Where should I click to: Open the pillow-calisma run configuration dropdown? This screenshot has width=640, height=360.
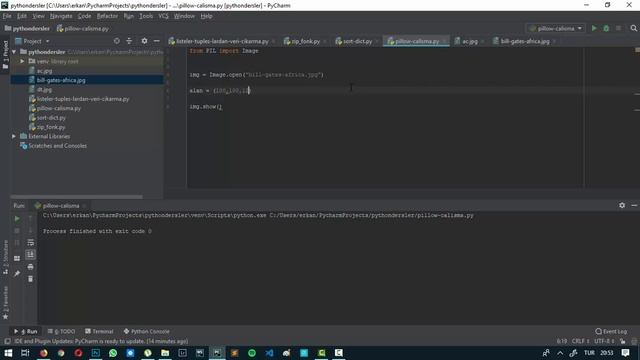(556, 28)
